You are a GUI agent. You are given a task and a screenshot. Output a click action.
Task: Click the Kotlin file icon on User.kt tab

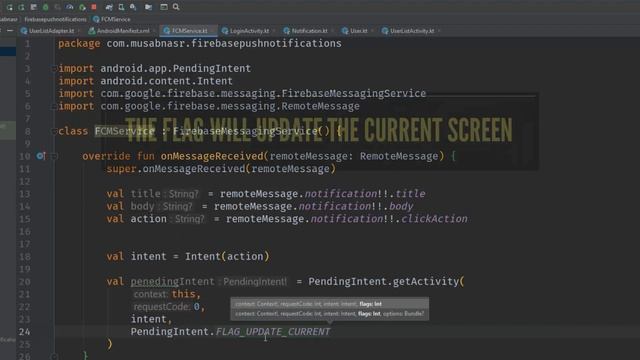click(345, 31)
